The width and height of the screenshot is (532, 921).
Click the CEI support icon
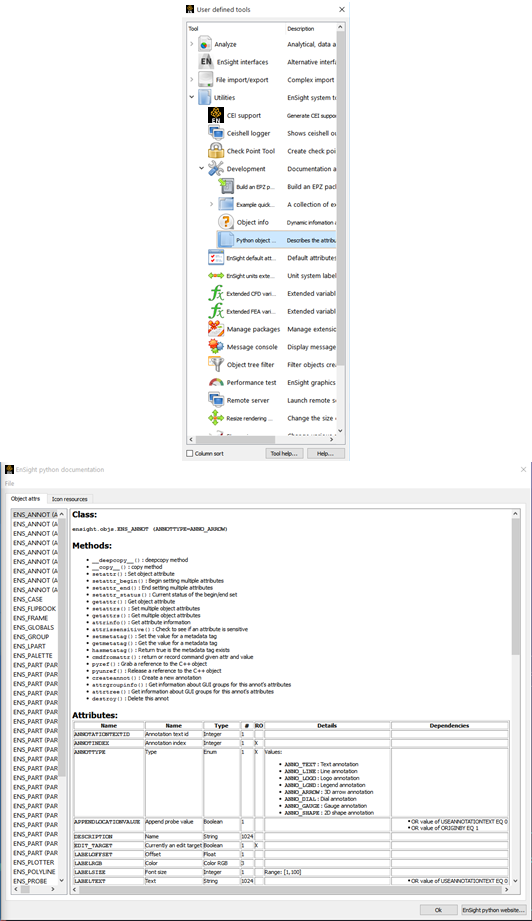point(216,115)
